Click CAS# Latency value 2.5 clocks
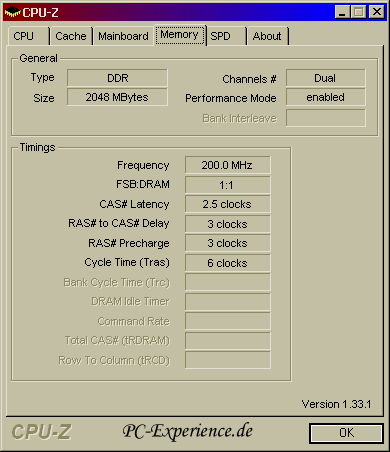This screenshot has width=390, height=452. tap(228, 204)
